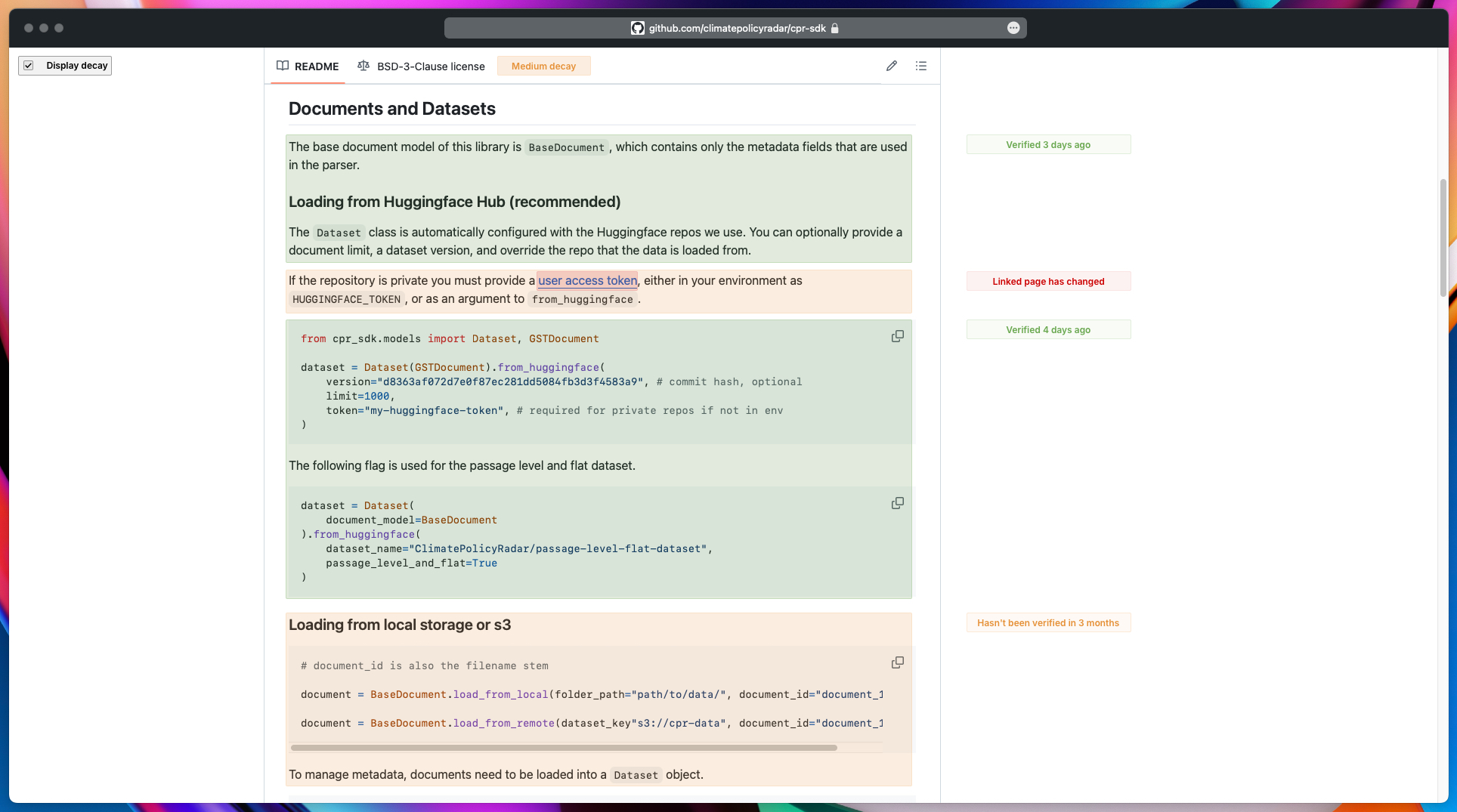Image resolution: width=1457 pixels, height=812 pixels.
Task: Click the 'To manage metadata' sentence
Action: click(496, 775)
